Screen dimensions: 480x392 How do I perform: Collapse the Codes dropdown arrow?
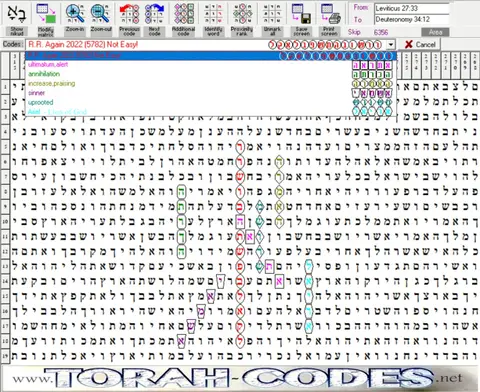click(391, 44)
